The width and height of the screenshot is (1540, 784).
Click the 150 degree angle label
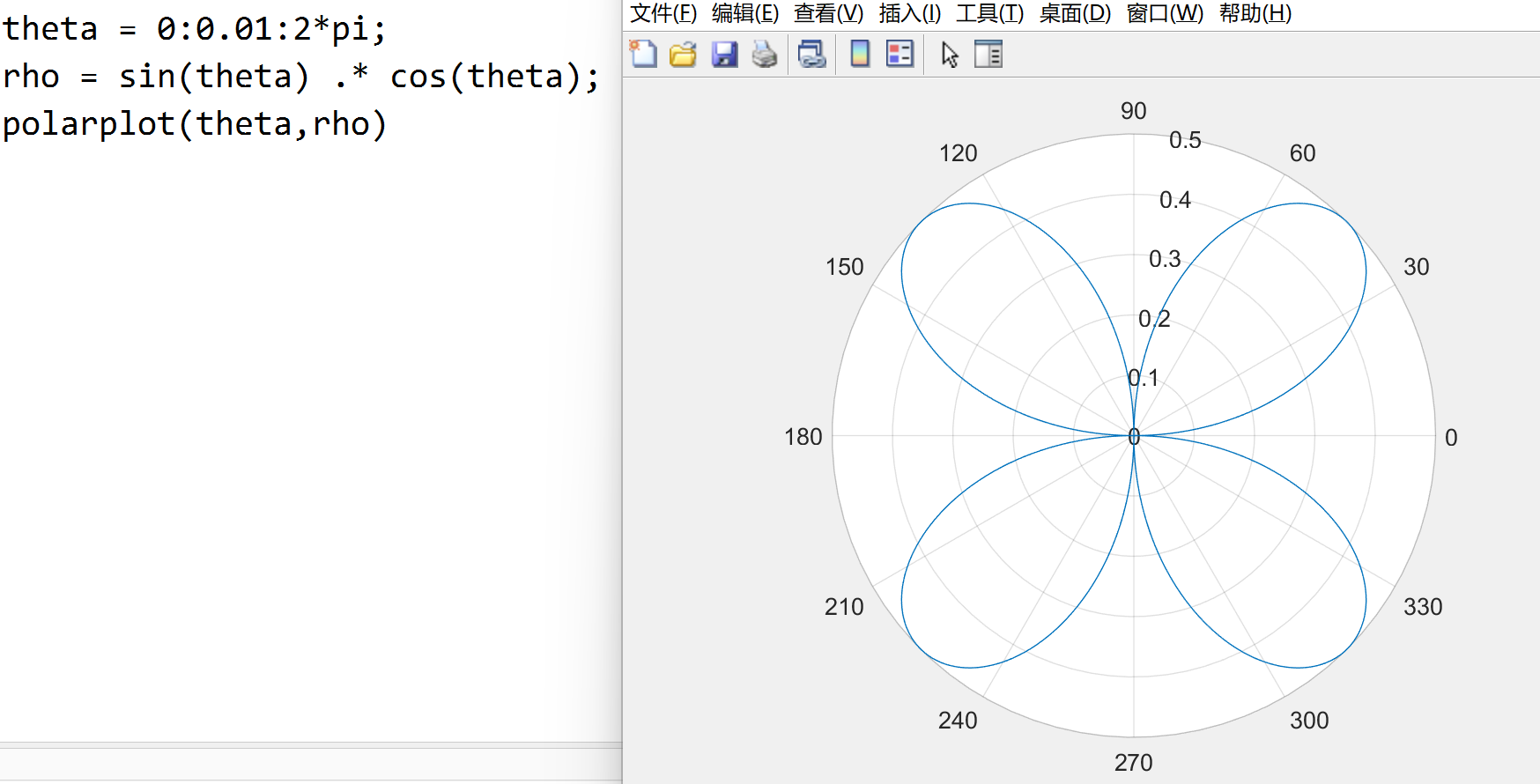(x=844, y=267)
